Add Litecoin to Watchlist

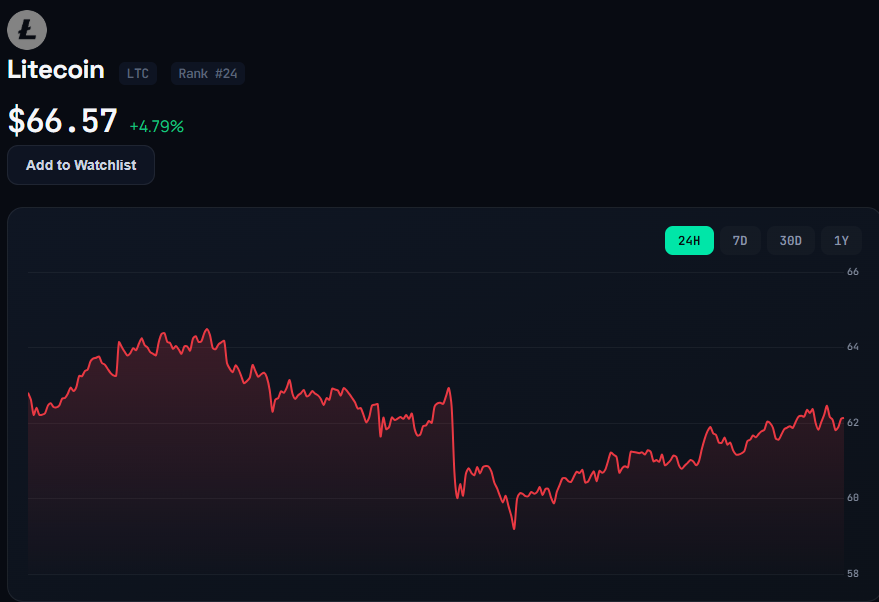pyautogui.click(x=81, y=165)
